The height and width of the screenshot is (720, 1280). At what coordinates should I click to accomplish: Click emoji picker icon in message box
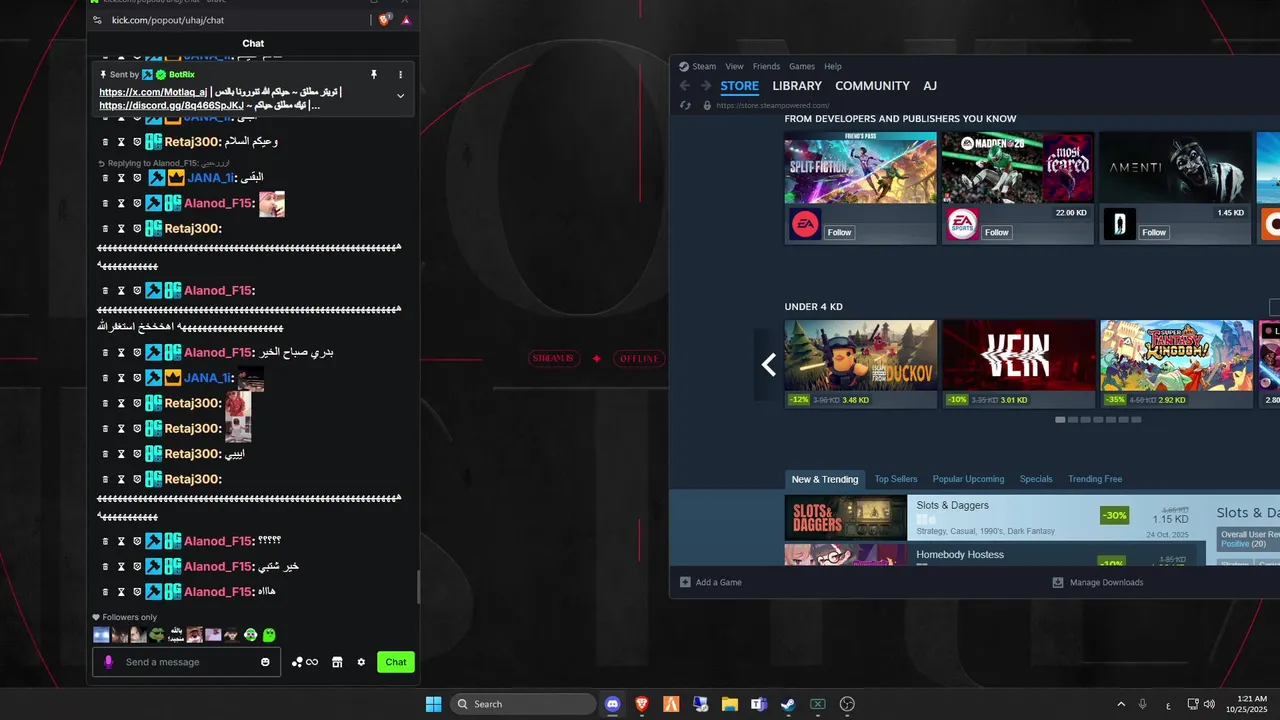click(265, 662)
